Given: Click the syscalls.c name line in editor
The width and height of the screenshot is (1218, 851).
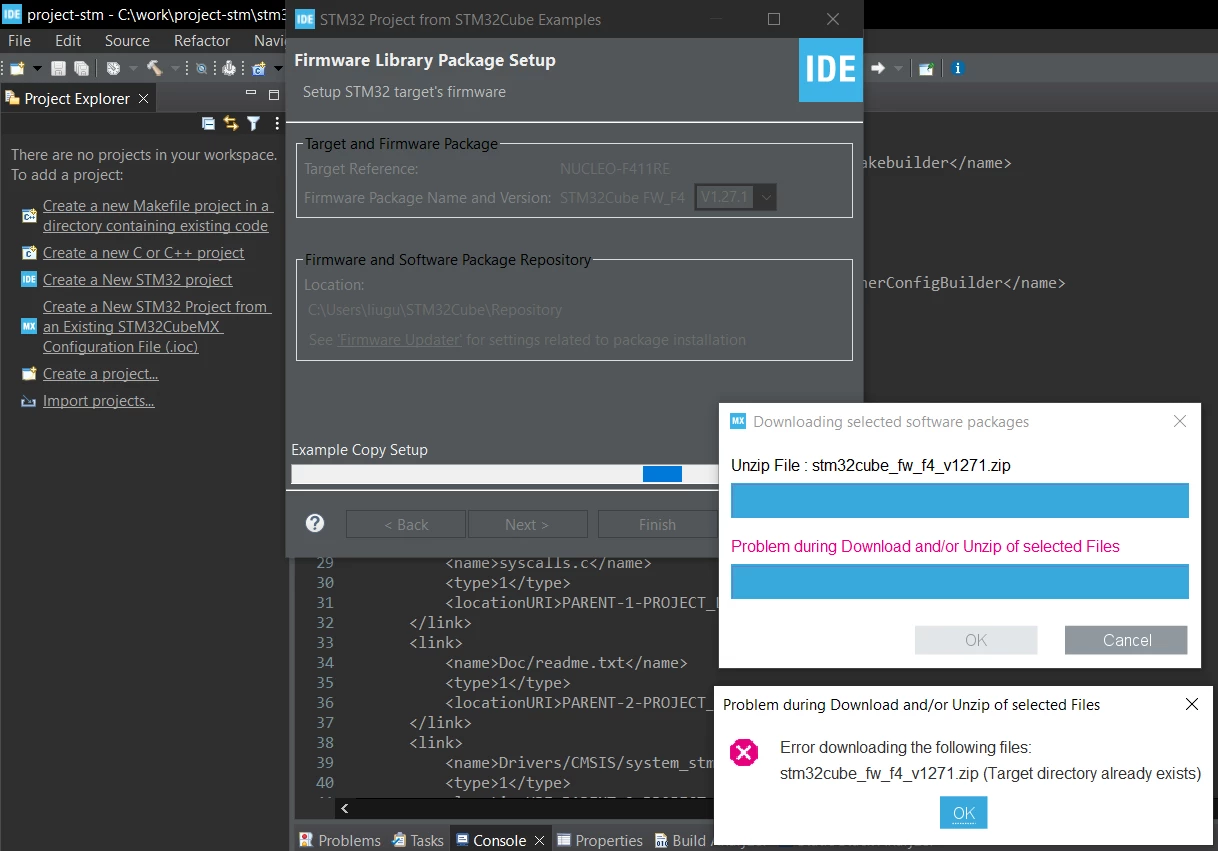Looking at the screenshot, I should (548, 562).
